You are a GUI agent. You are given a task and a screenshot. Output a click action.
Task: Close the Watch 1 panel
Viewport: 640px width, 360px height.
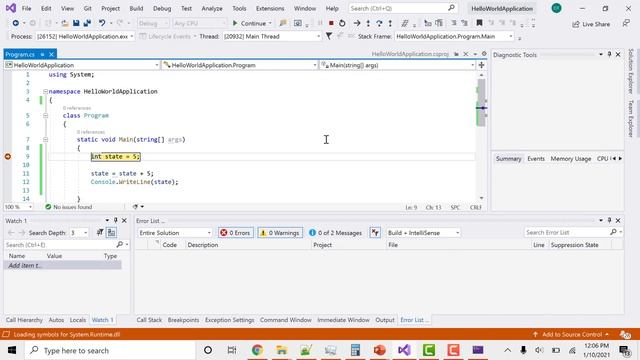(124, 220)
